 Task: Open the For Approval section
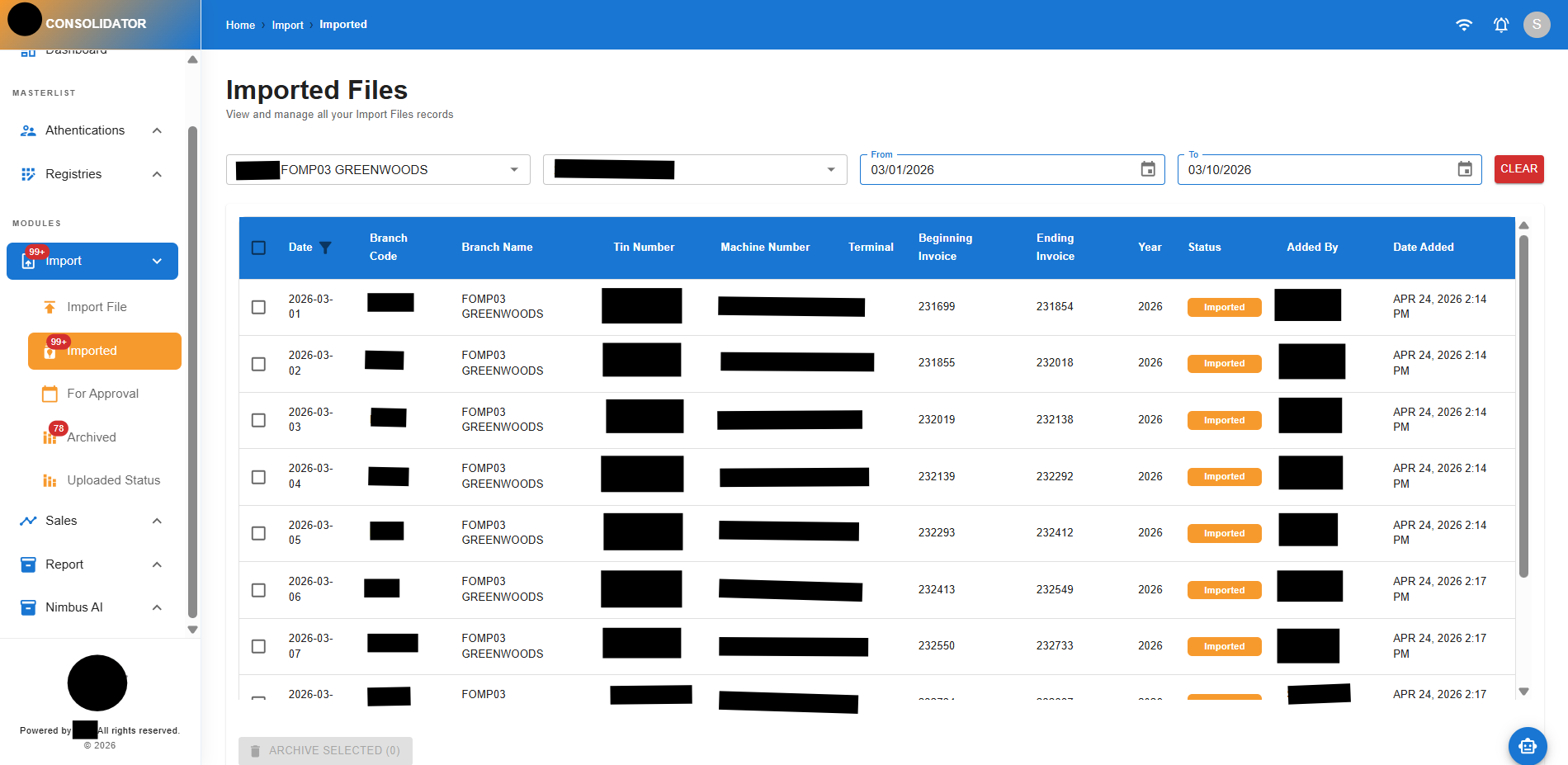coord(102,394)
